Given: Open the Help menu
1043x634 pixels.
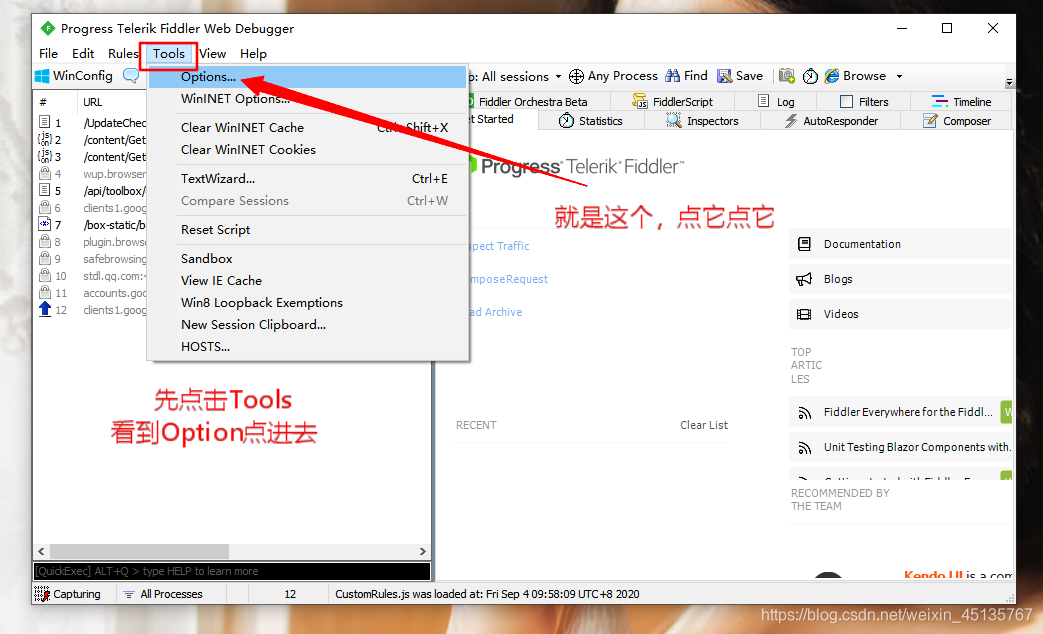Looking at the screenshot, I should (x=253, y=54).
